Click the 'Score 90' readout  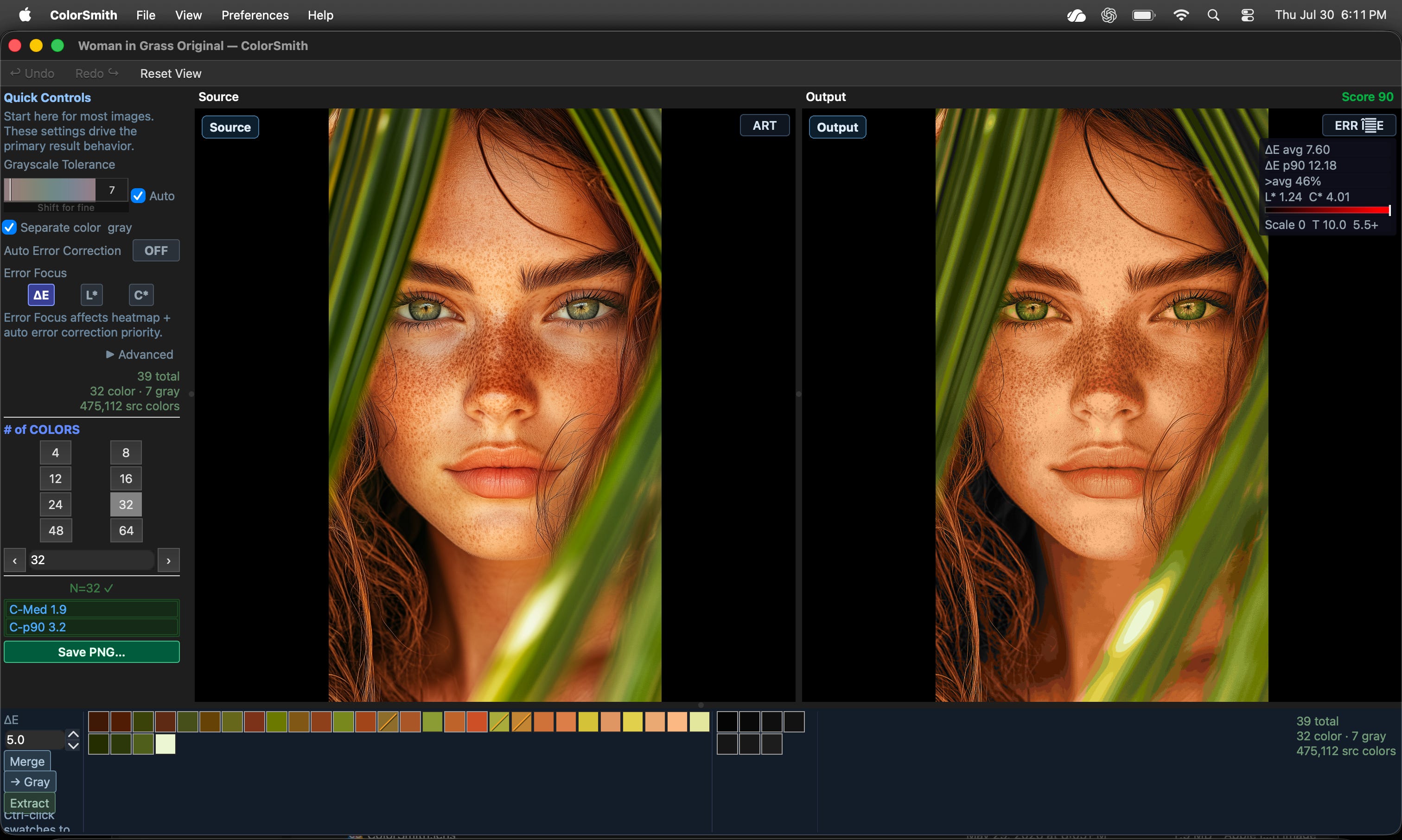point(1368,97)
